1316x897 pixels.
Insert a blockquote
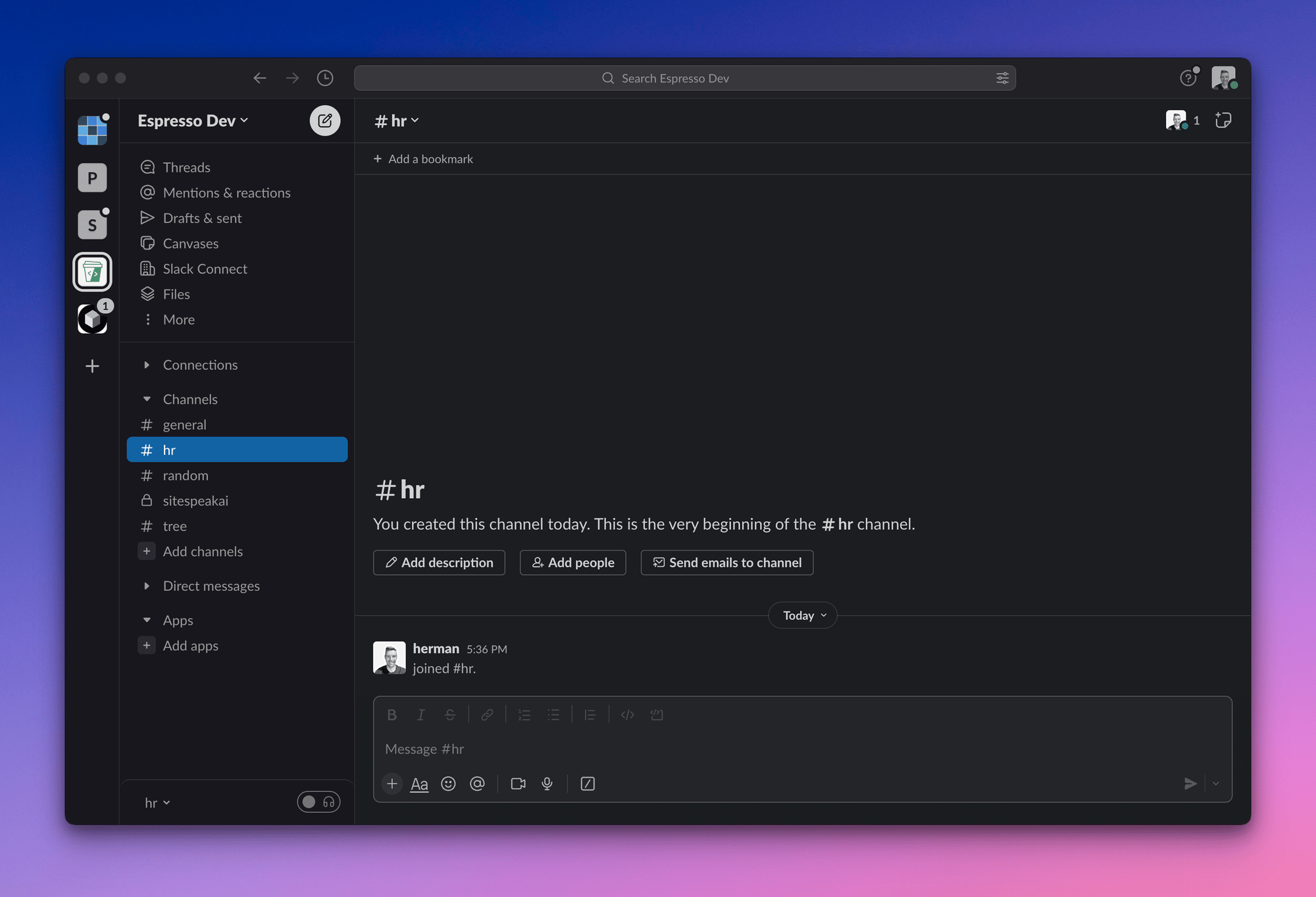(x=590, y=715)
